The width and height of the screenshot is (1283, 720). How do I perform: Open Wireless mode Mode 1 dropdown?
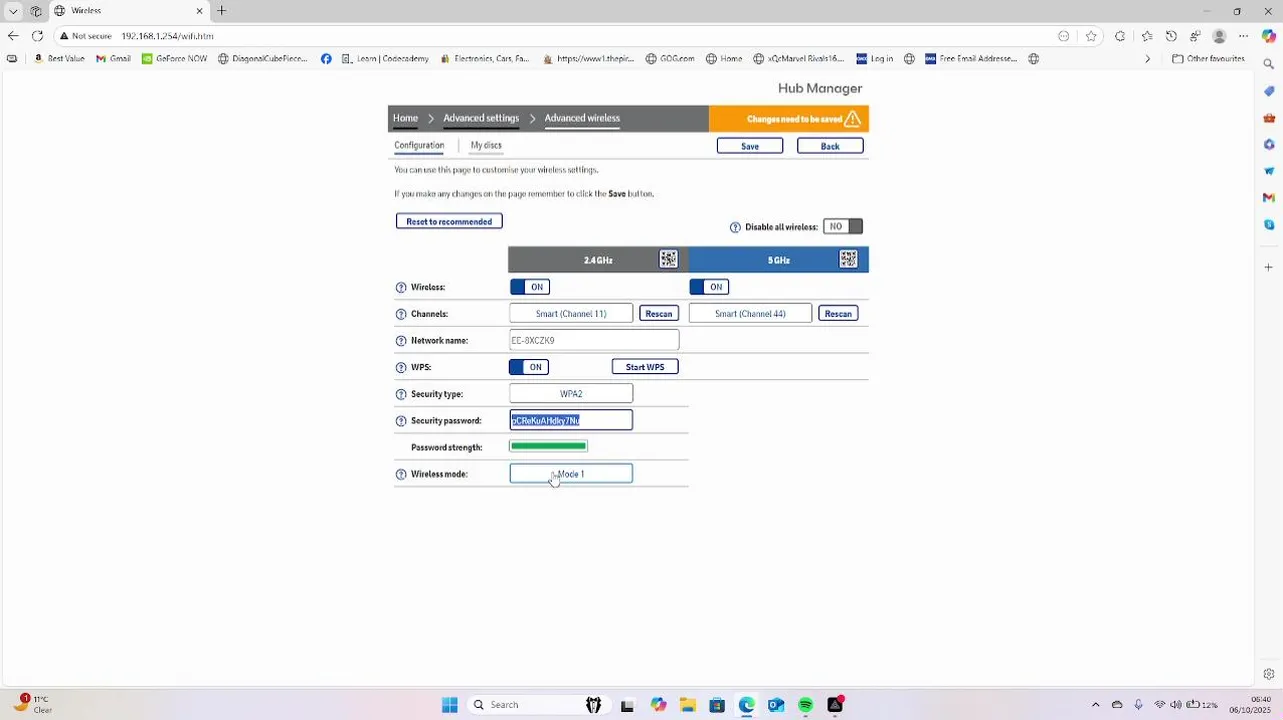[571, 474]
